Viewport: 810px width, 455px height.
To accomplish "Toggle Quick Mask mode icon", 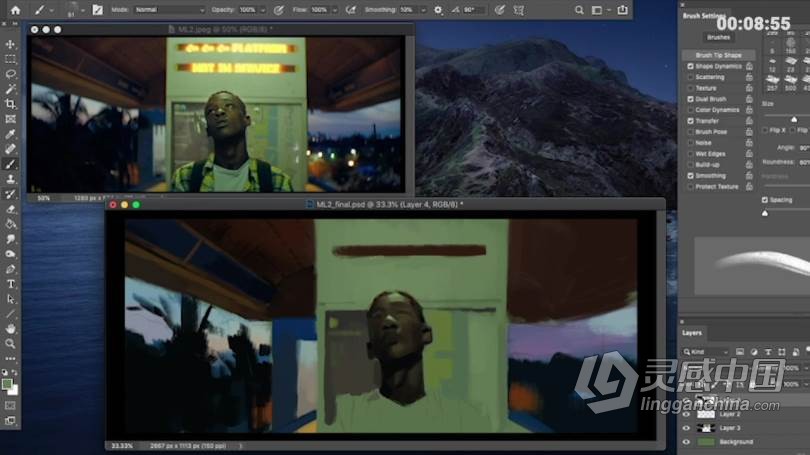I will point(10,406).
